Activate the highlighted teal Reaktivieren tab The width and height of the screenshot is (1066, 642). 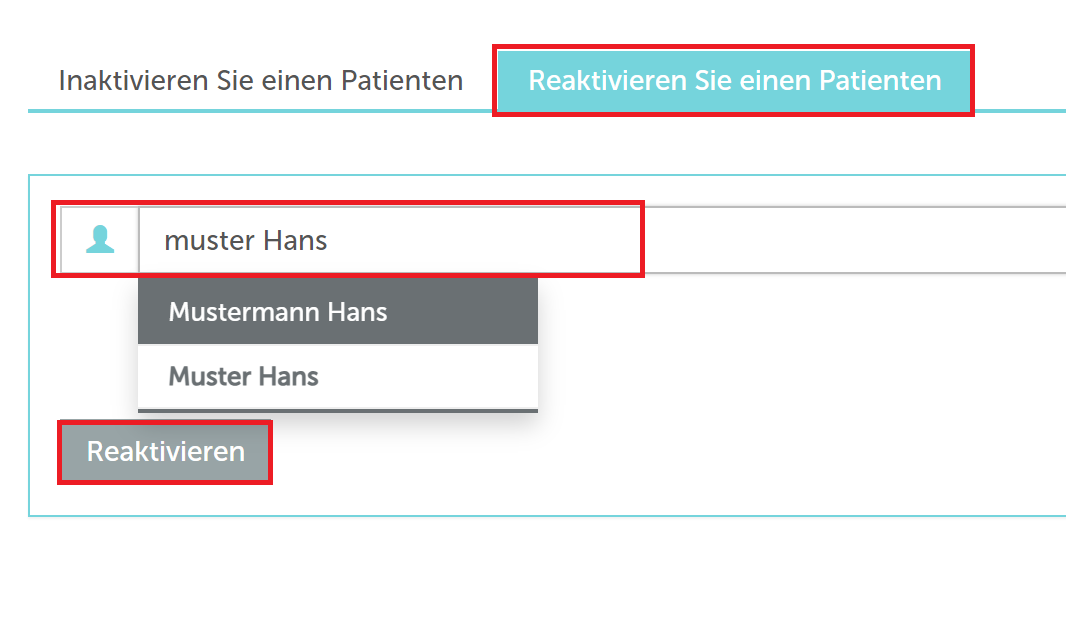[x=734, y=80]
